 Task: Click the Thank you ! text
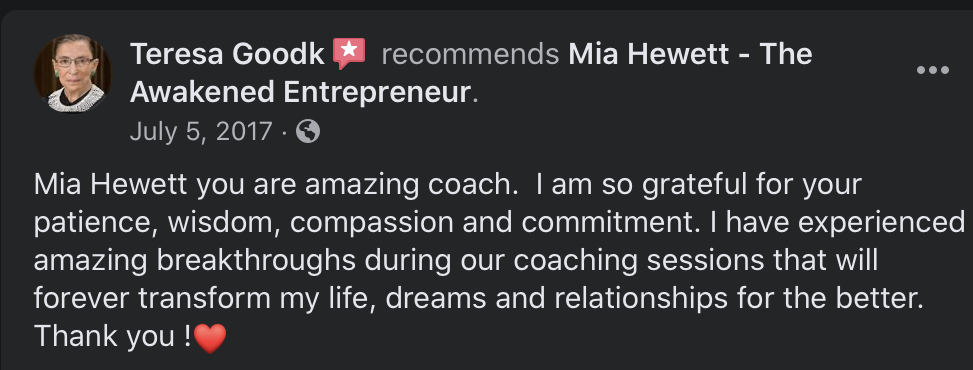click(112, 336)
